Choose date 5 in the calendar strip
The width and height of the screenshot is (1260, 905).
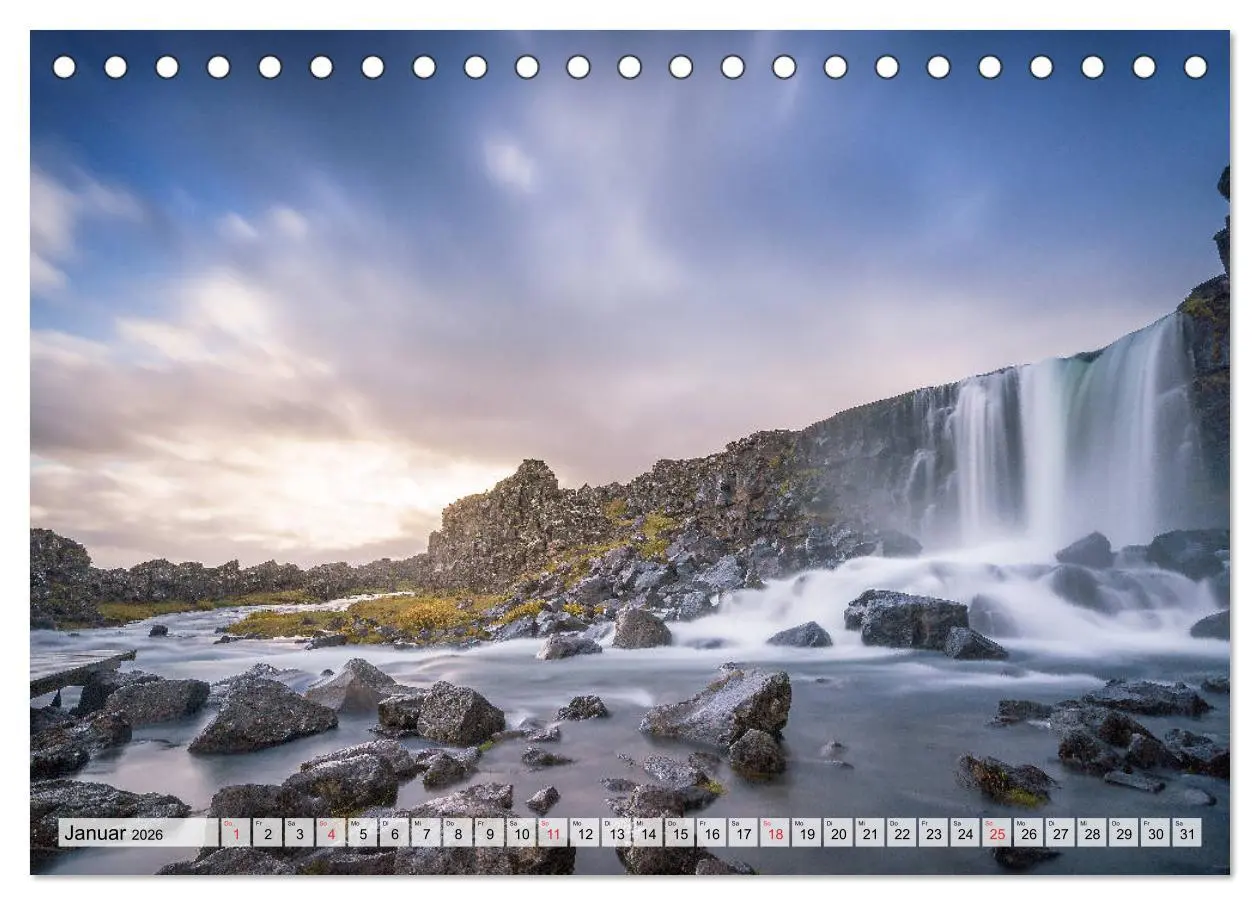click(363, 833)
